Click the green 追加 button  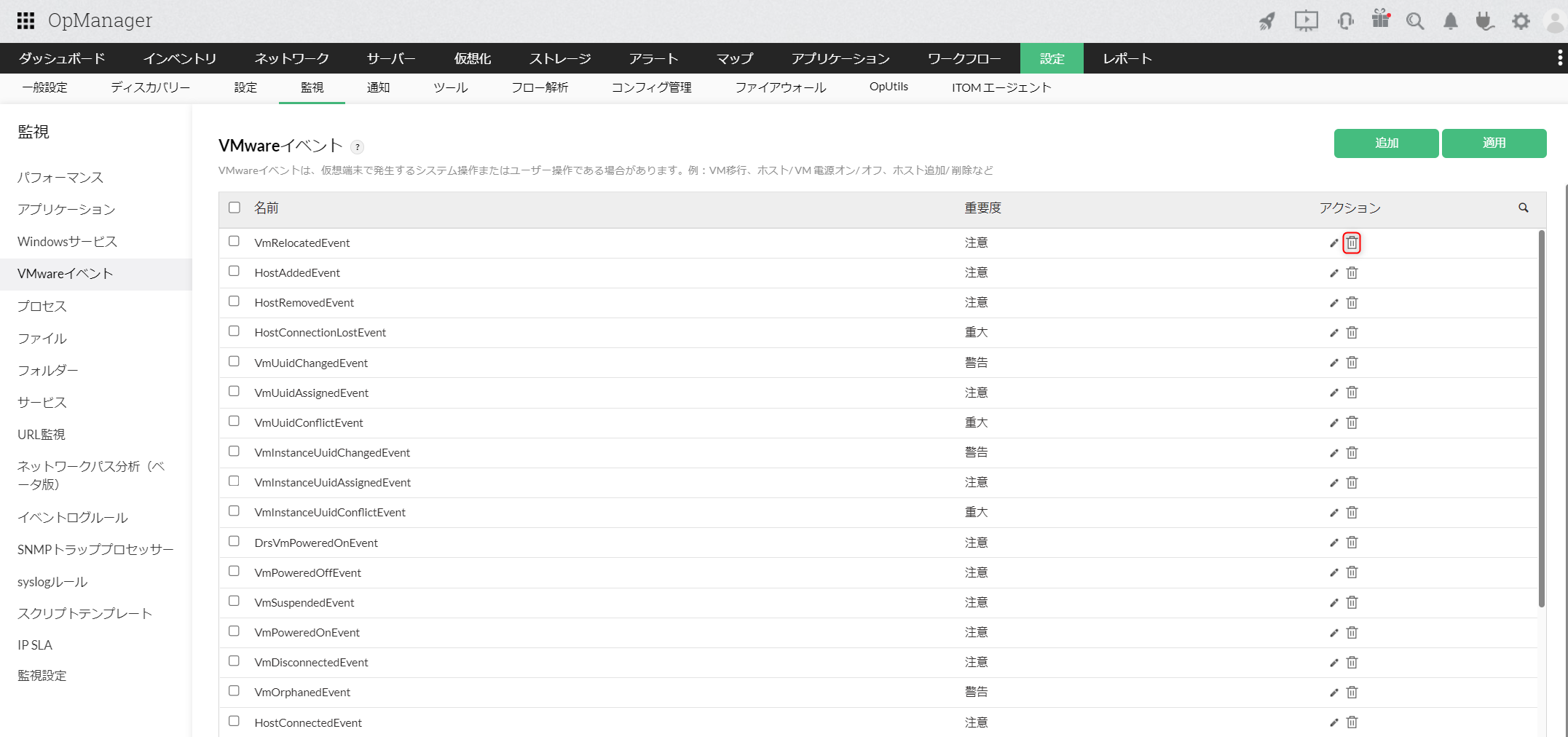point(1386,143)
